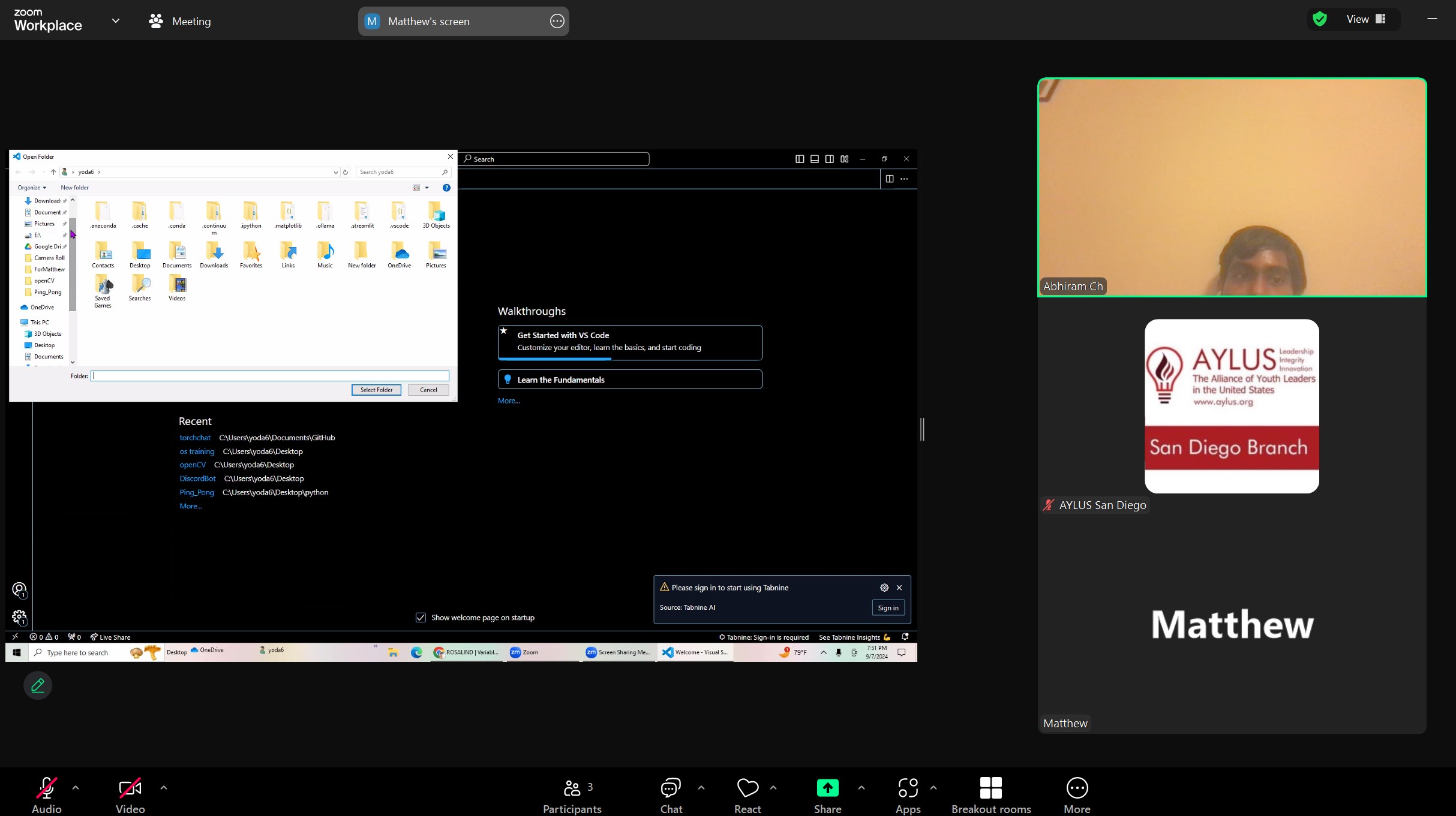This screenshot has height=816, width=1456.
Task: Click the VS Code notifications bell icon
Action: [x=905, y=637]
